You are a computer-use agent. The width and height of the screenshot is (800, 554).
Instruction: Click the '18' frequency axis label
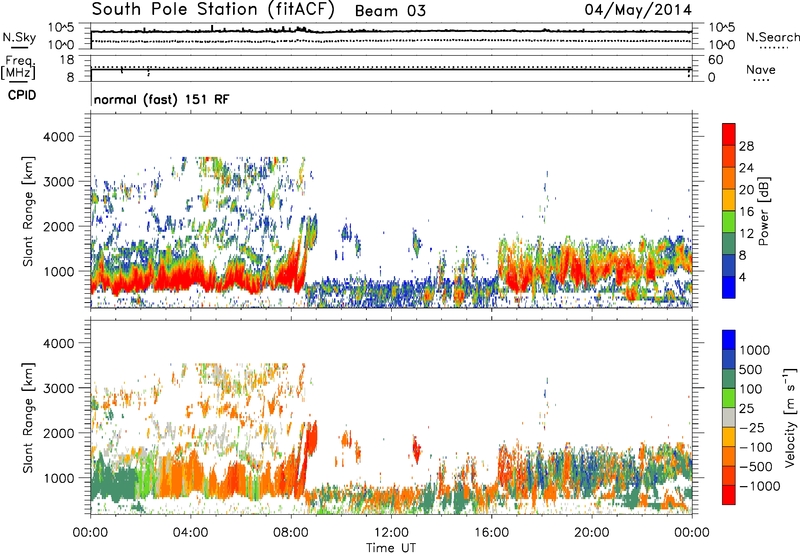(67, 60)
